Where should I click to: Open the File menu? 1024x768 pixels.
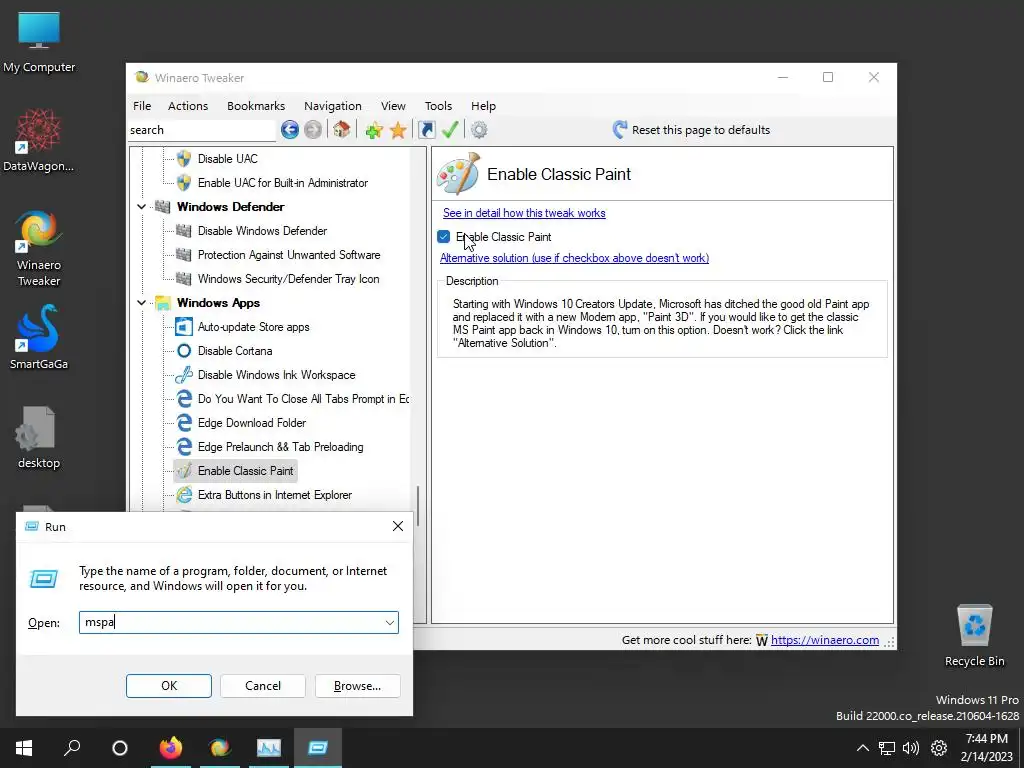[142, 106]
